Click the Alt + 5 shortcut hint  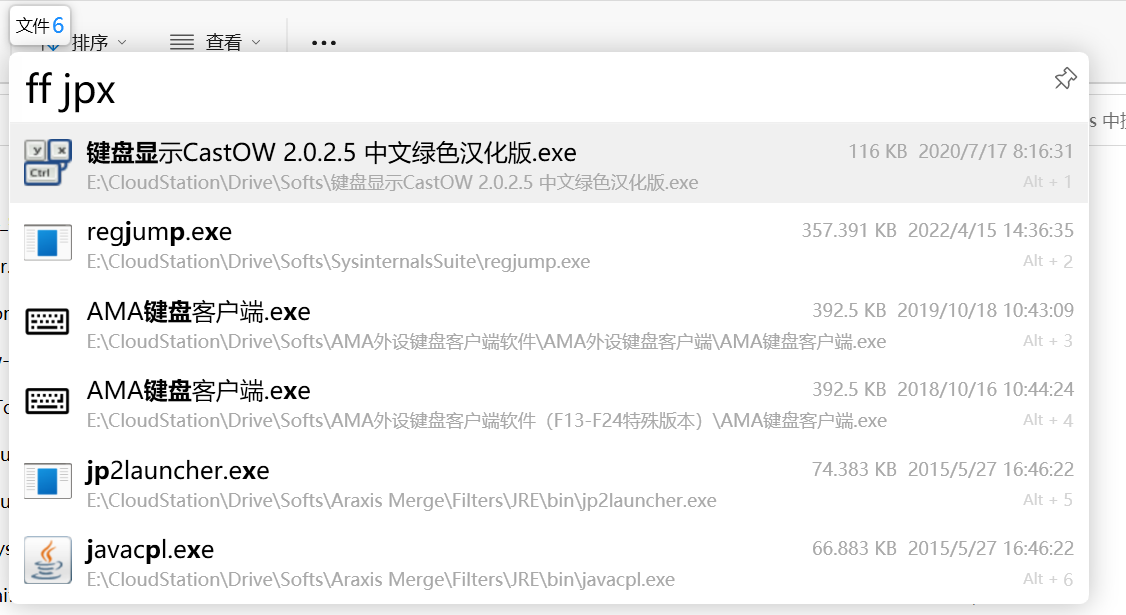1047,499
